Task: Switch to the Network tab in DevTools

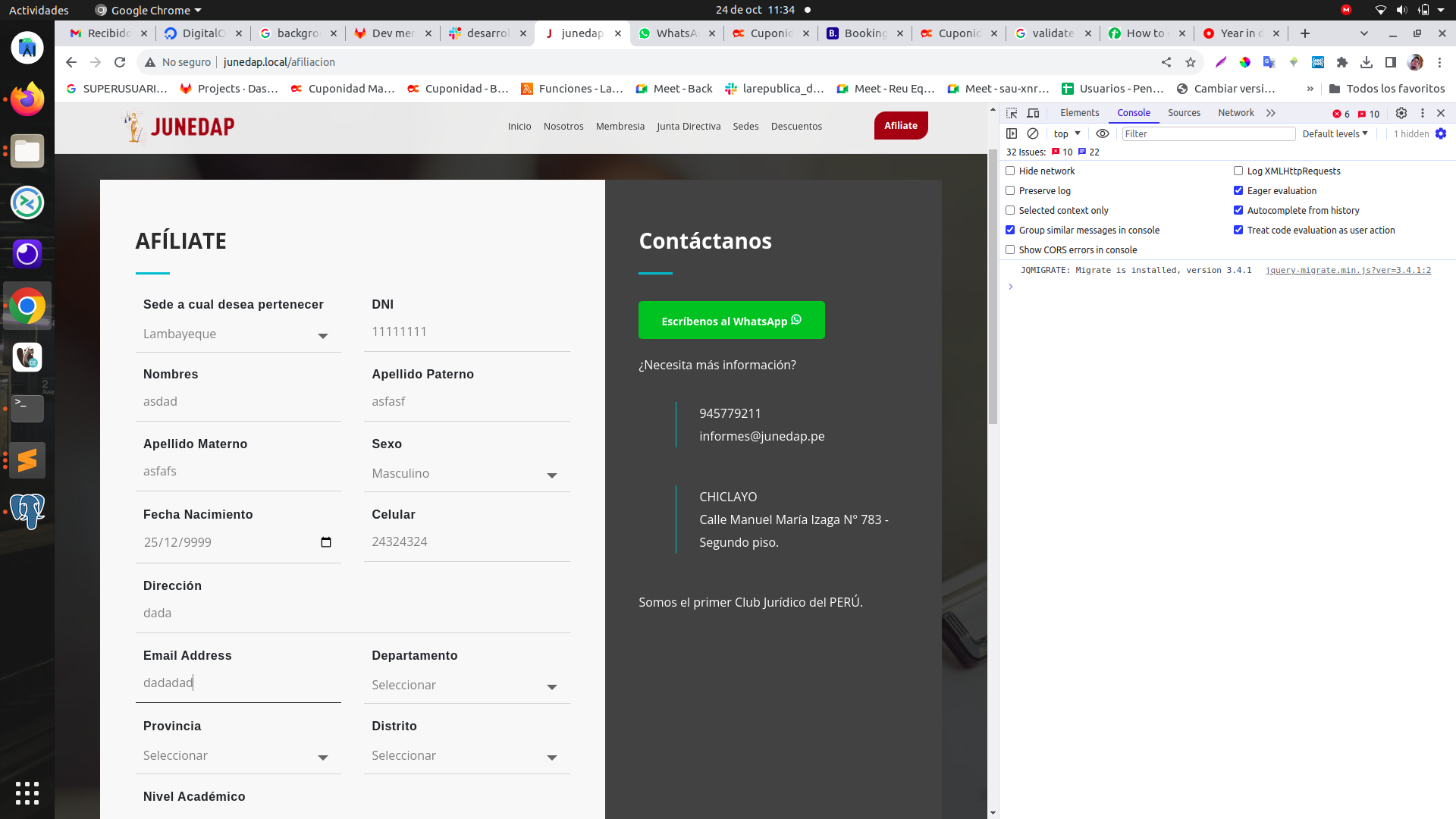Action: coord(1235,113)
